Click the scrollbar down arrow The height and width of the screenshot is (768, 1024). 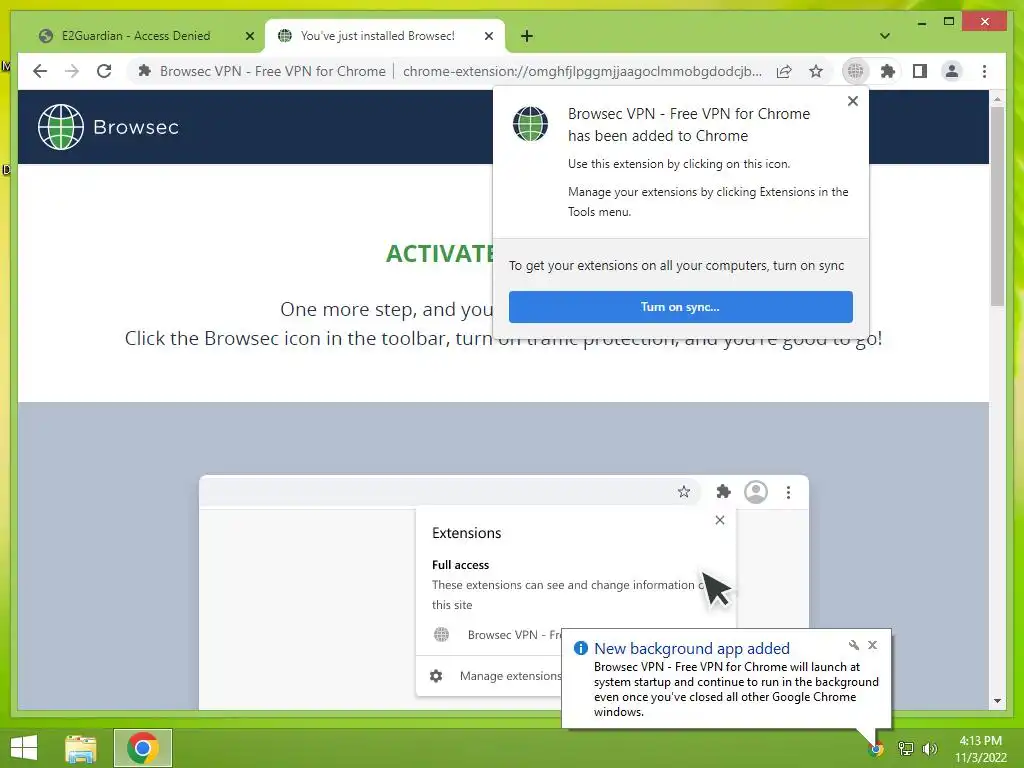pos(997,701)
